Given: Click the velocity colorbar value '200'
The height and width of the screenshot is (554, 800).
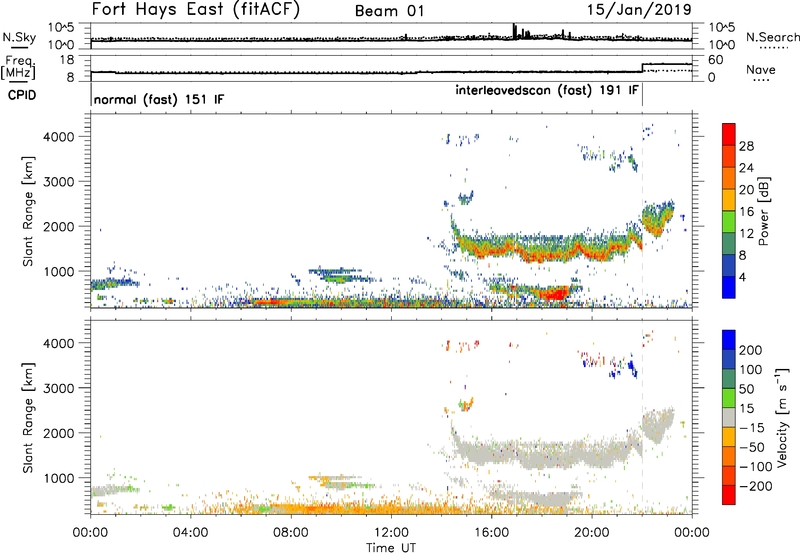Looking at the screenshot, I should [751, 350].
